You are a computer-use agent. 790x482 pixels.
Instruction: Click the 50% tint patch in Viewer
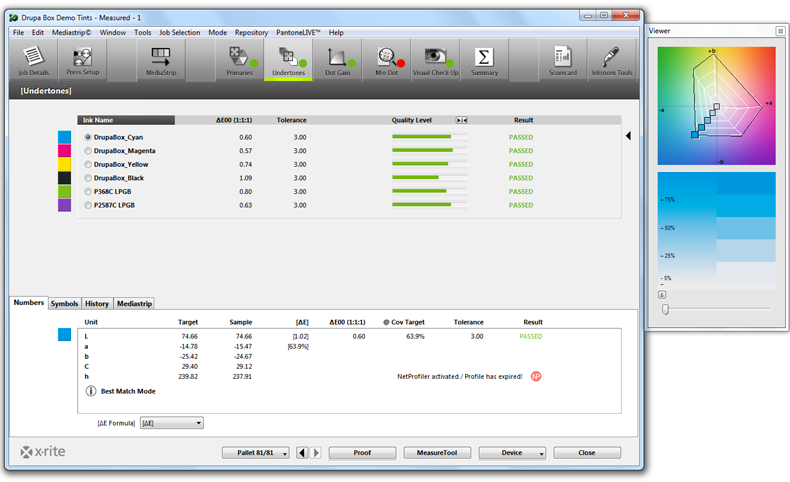pos(746,228)
